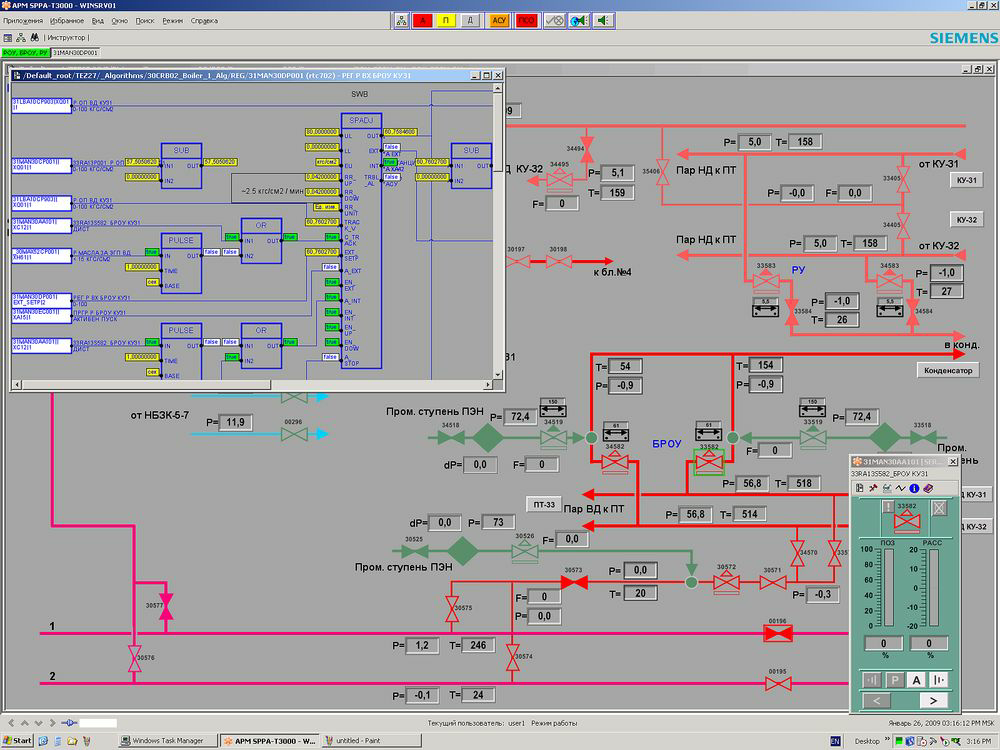Click the algorithm window vertical scrollbar down arrow
This screenshot has height=750, width=1000.
click(x=498, y=374)
